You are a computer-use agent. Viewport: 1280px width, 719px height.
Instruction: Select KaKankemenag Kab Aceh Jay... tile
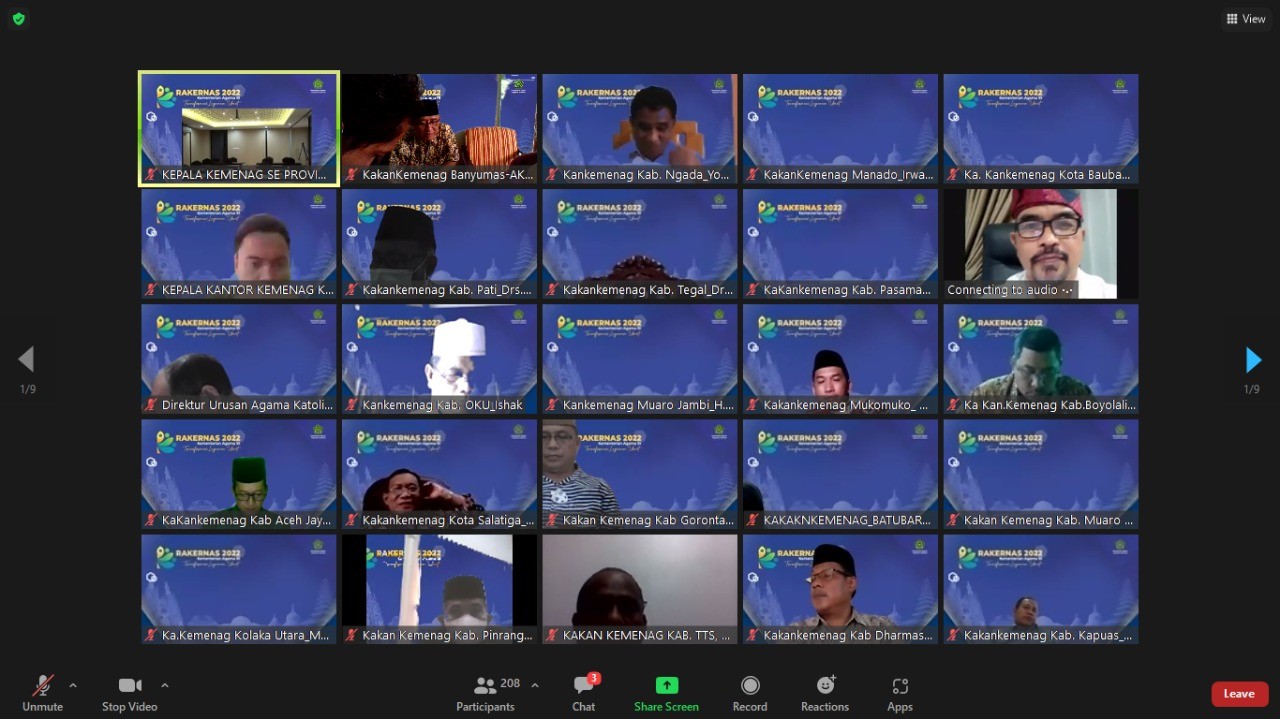239,474
